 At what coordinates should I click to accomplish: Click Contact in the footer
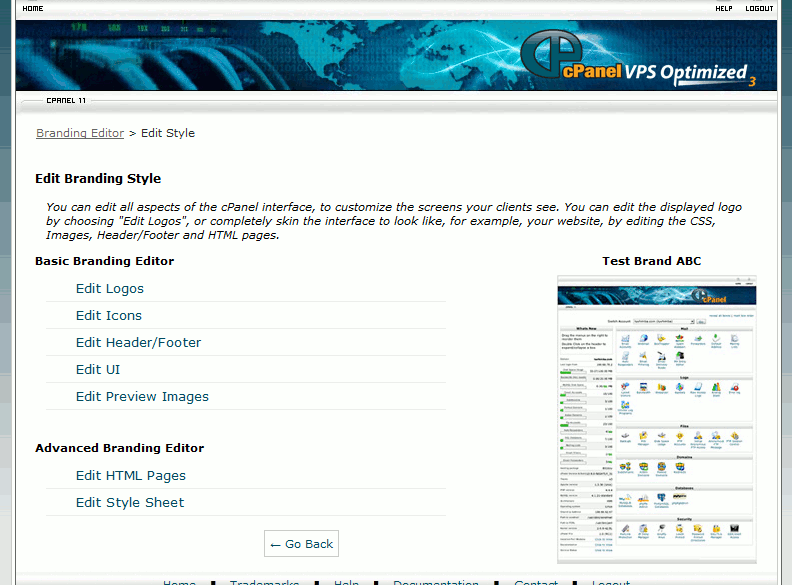click(536, 582)
